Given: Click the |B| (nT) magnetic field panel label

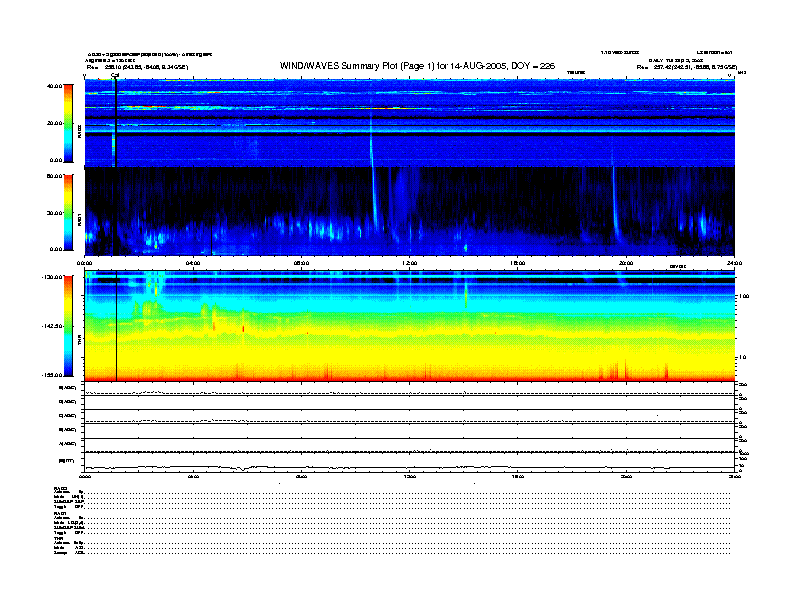Looking at the screenshot, I should [67, 461].
